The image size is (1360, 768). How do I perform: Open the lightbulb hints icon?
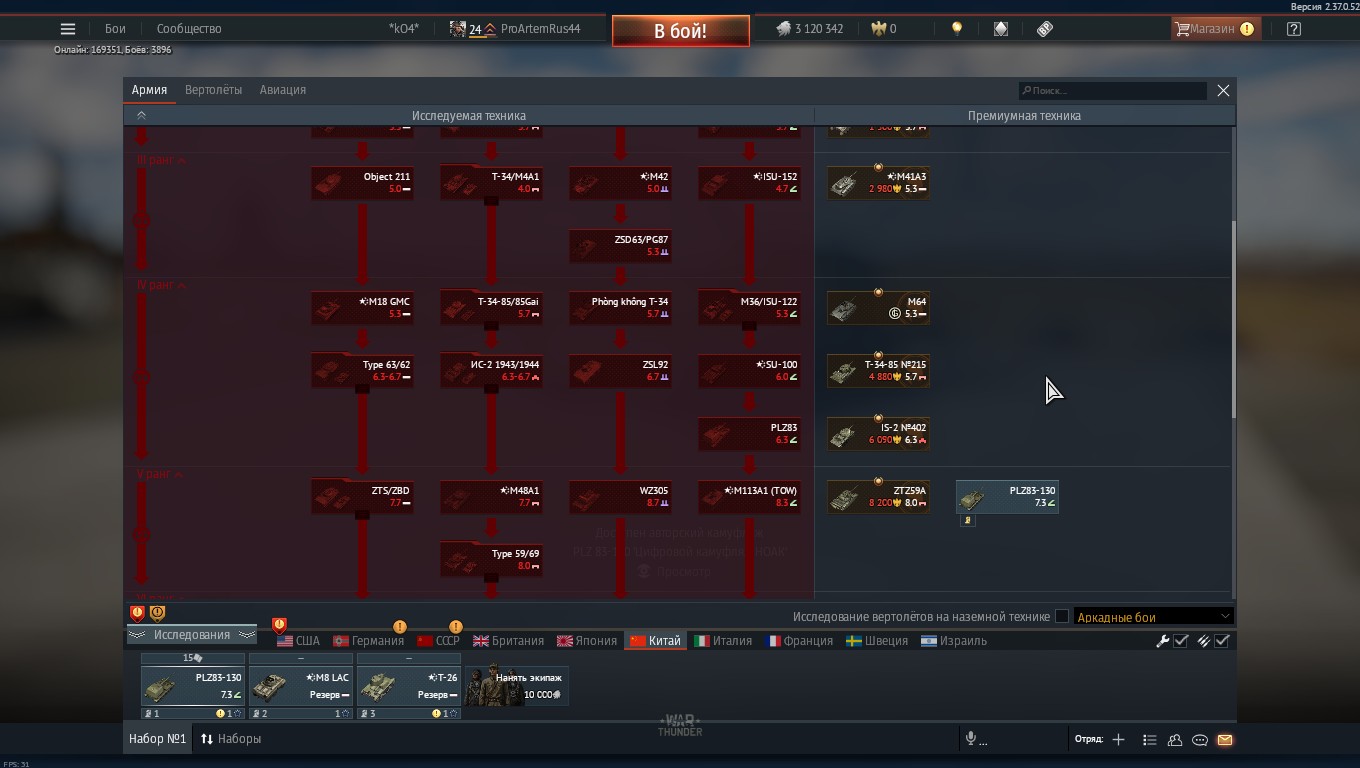point(957,29)
